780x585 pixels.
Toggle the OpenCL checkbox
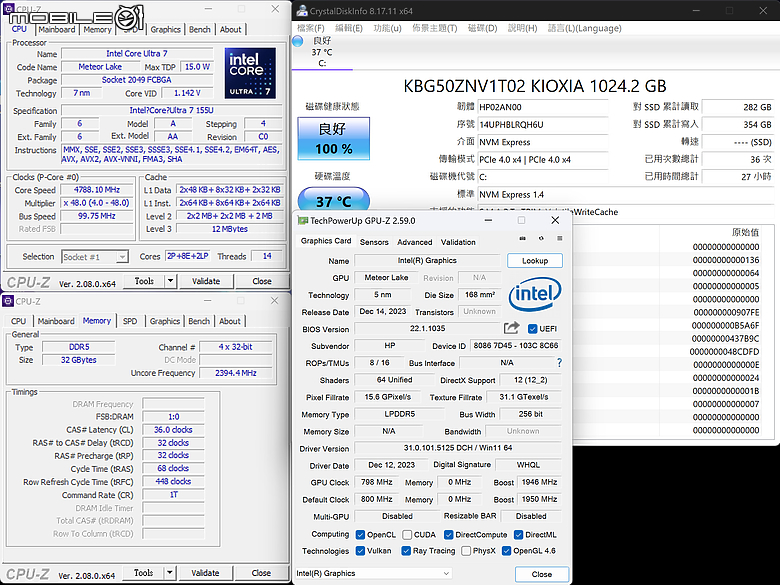tap(361, 535)
